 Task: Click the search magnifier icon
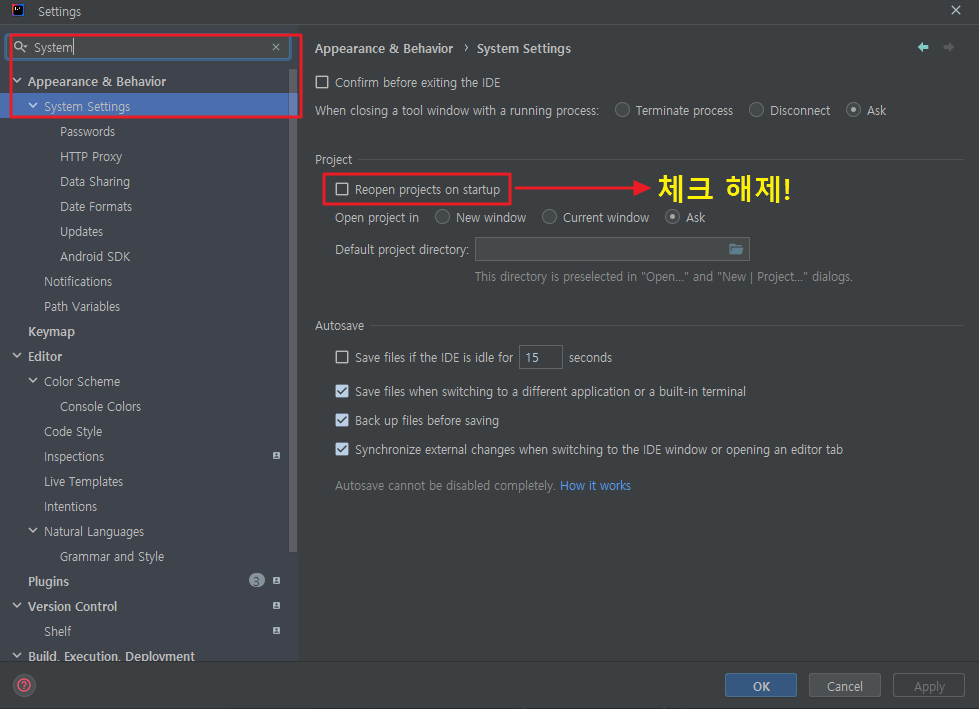[20, 46]
